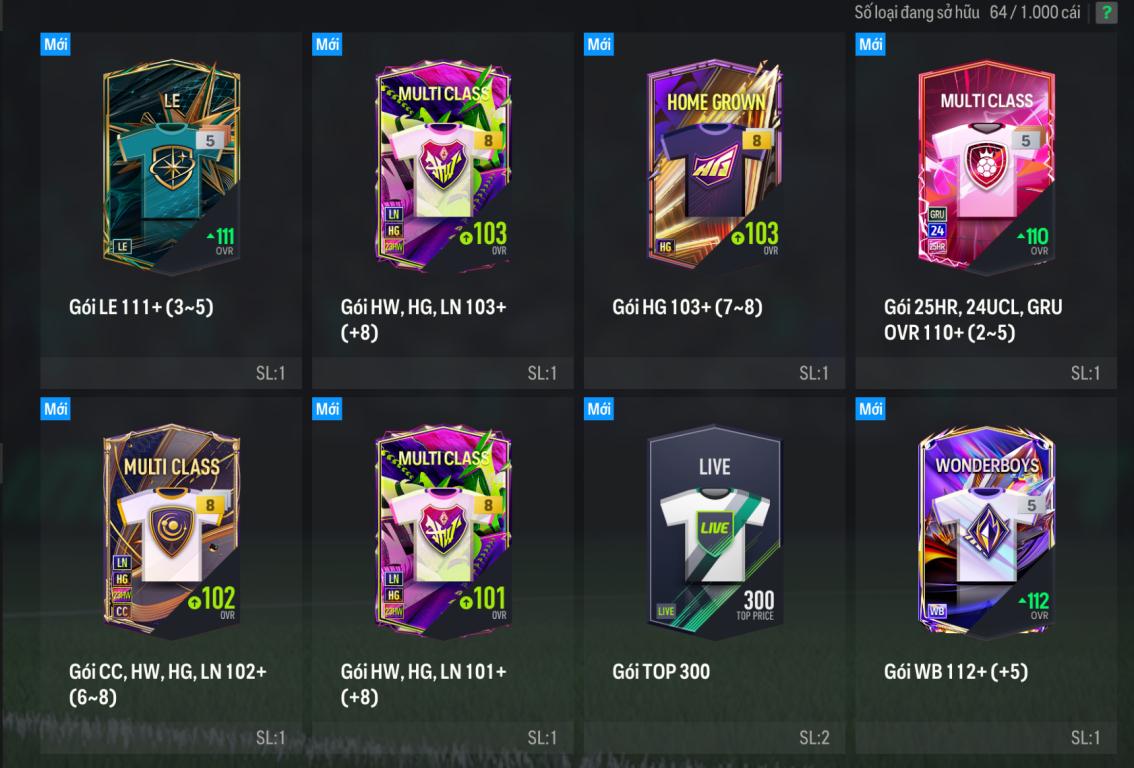Select the Multi Class 101 OVR card artwork

point(443,532)
